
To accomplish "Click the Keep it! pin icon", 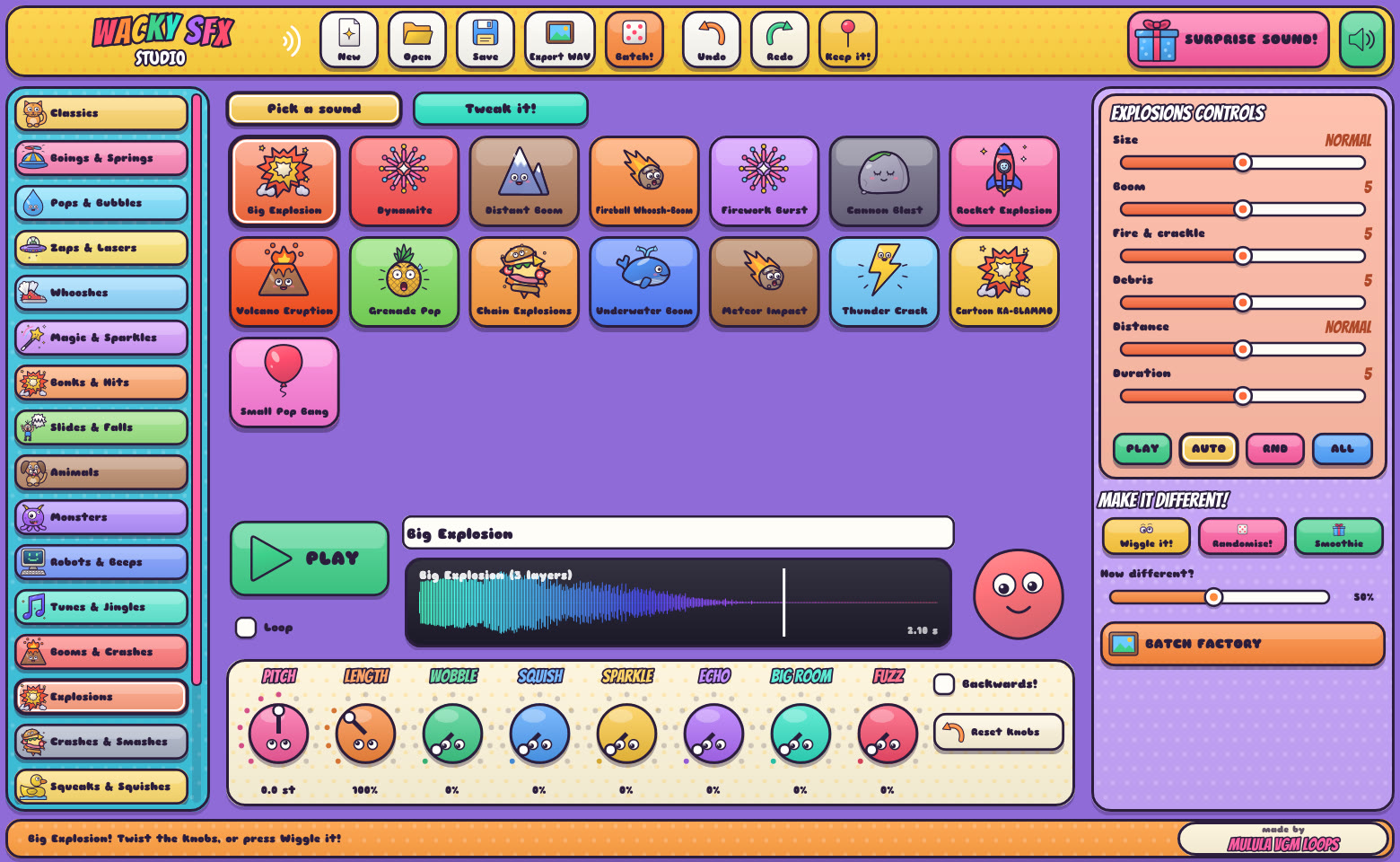I will point(848,40).
